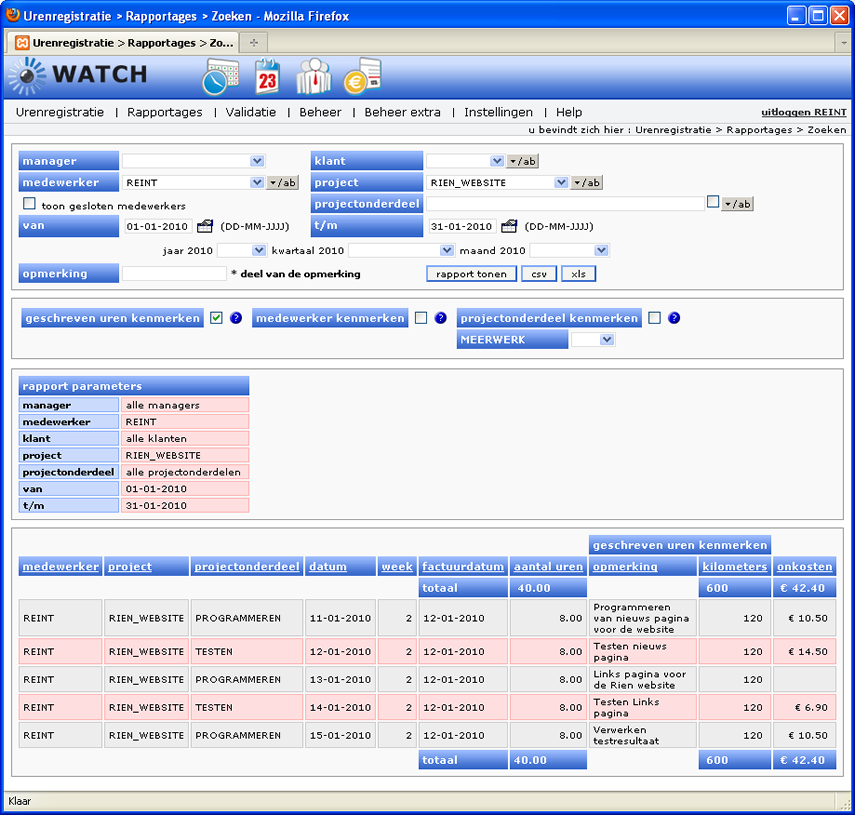The height and width of the screenshot is (815, 855).
Task: Open the tab list arrow in the tab bar
Action: tap(844, 43)
